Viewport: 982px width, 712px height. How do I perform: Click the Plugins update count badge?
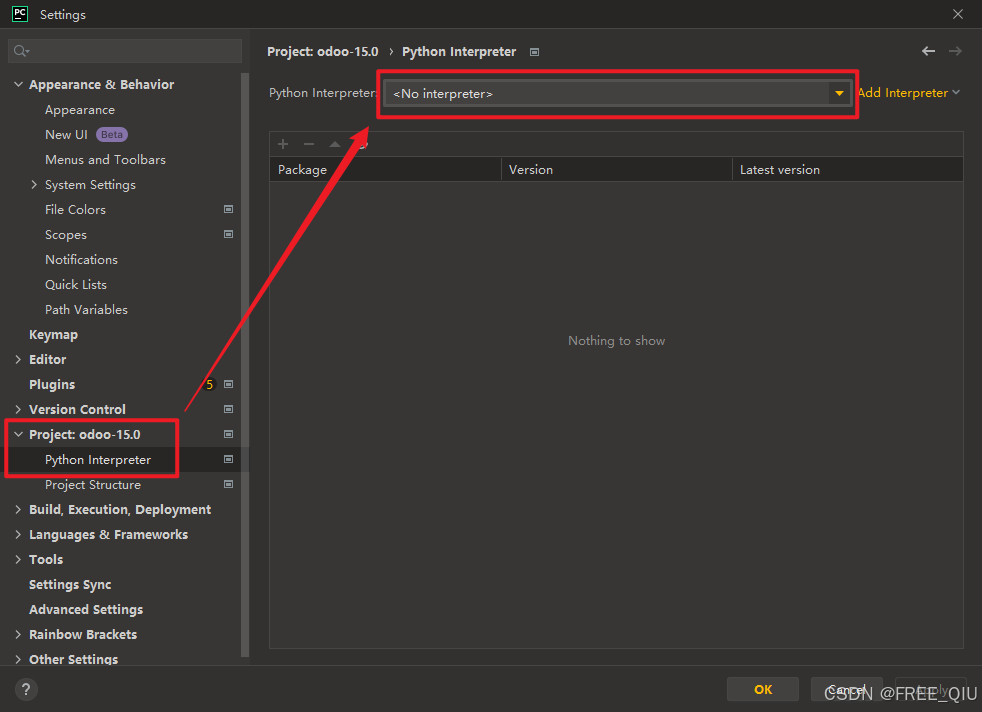click(x=210, y=384)
